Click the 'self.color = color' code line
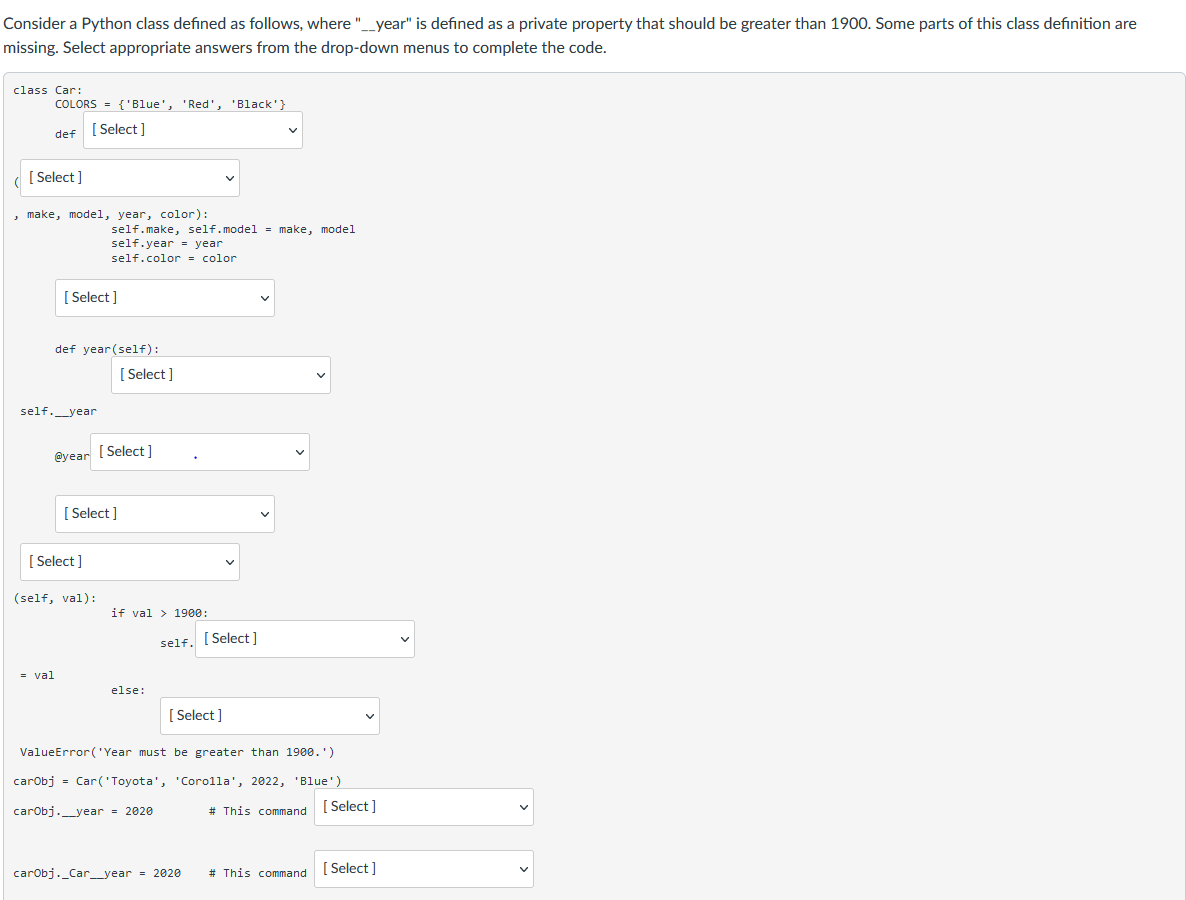Image resolution: width=1186 pixels, height=900 pixels. pos(174,259)
